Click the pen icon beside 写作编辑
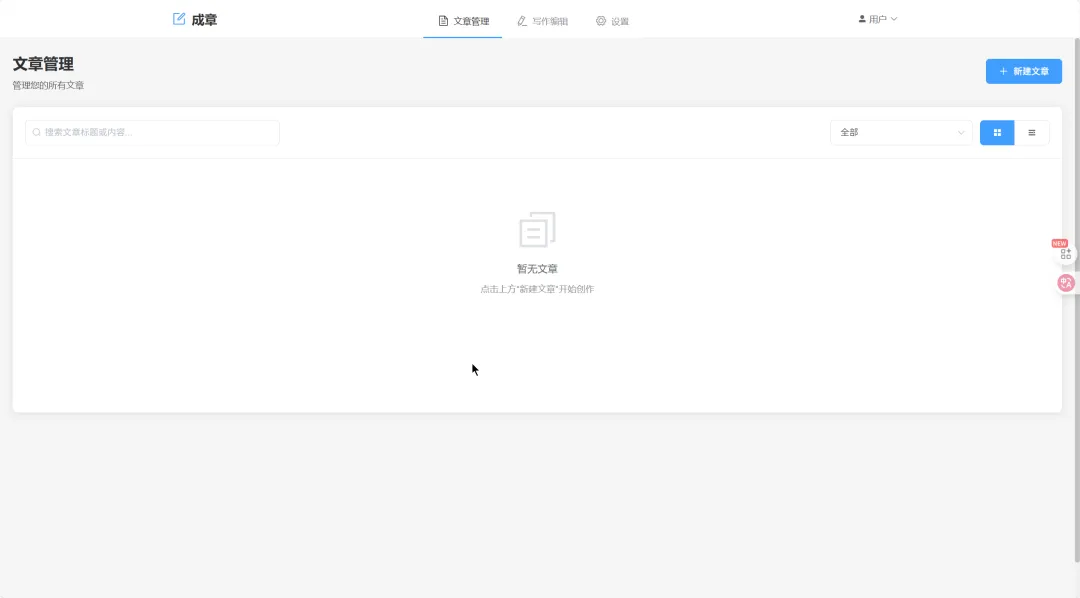 (x=522, y=21)
